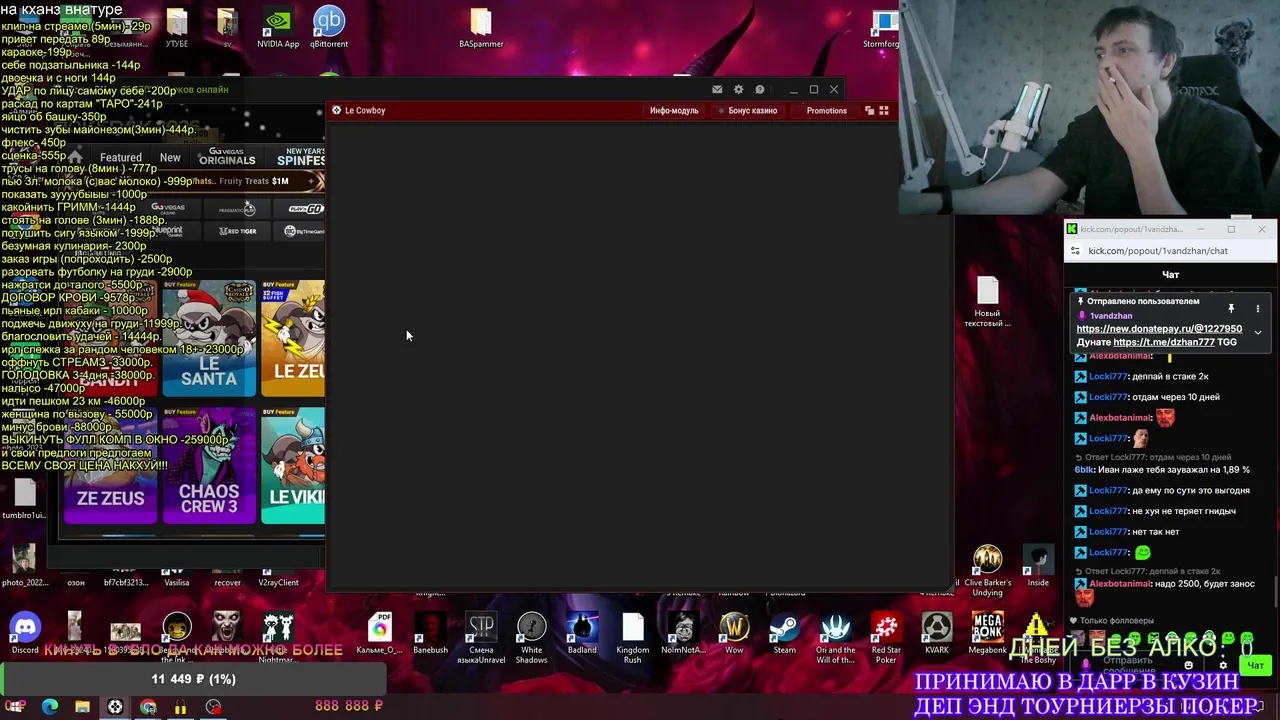Open Steam desktop shortcut

point(785,634)
